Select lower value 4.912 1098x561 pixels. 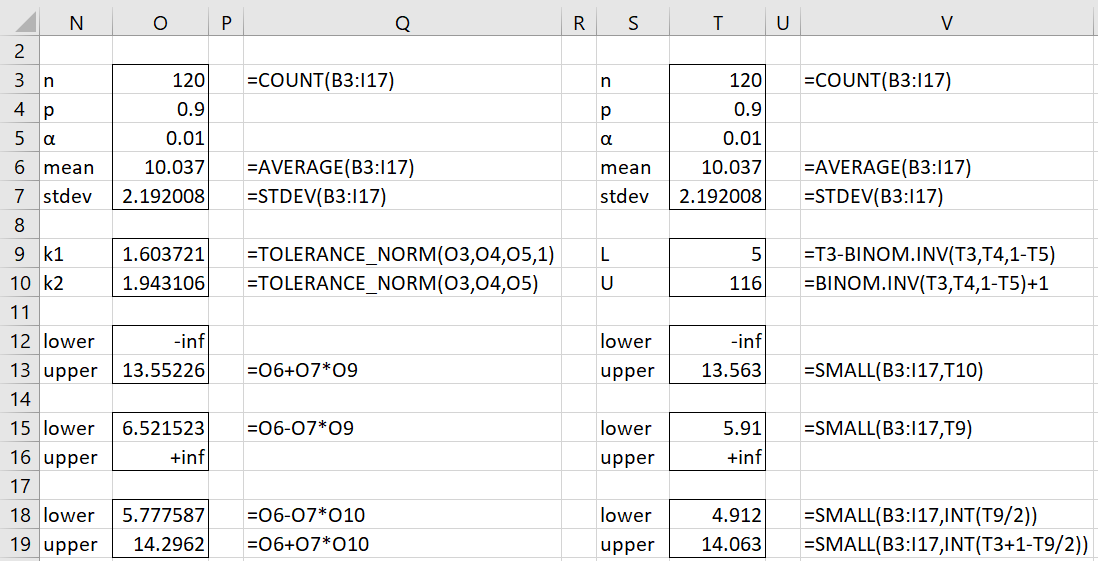(x=718, y=515)
